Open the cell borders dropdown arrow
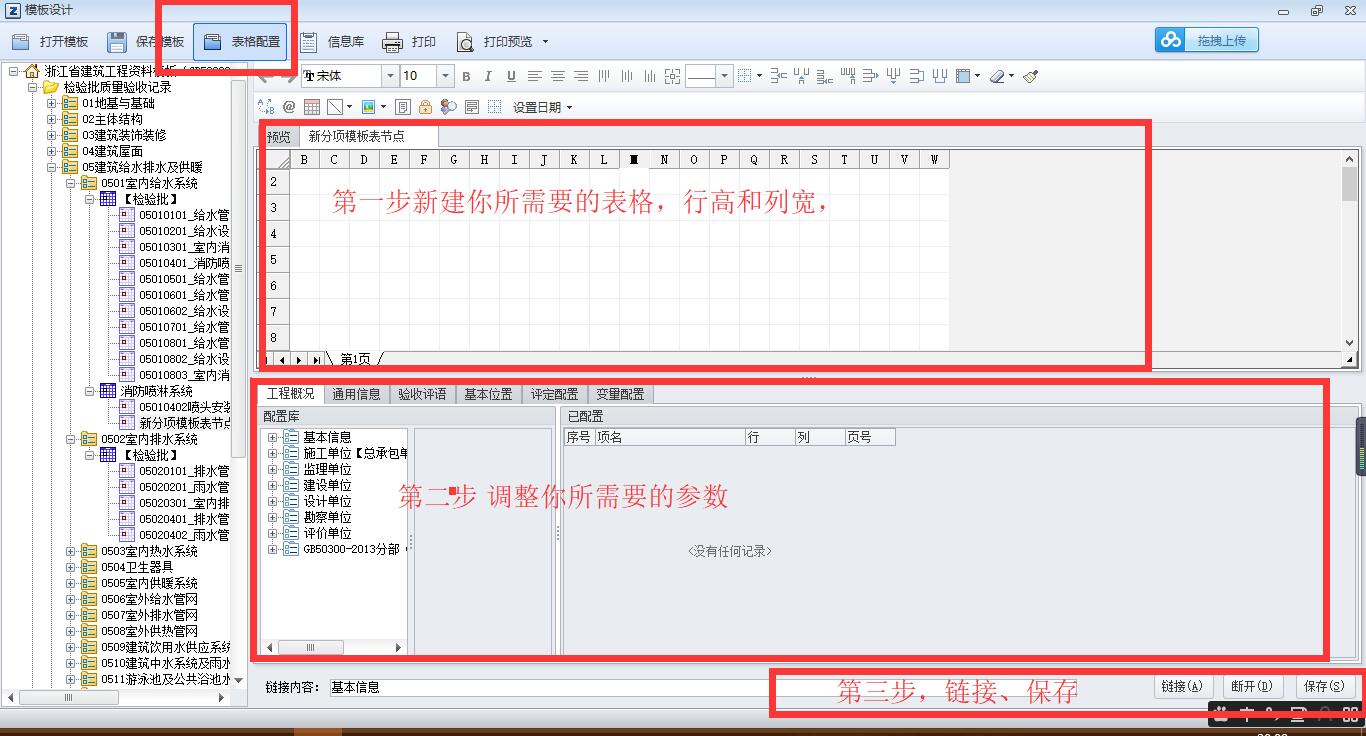This screenshot has height=736, width=1366. point(759,76)
